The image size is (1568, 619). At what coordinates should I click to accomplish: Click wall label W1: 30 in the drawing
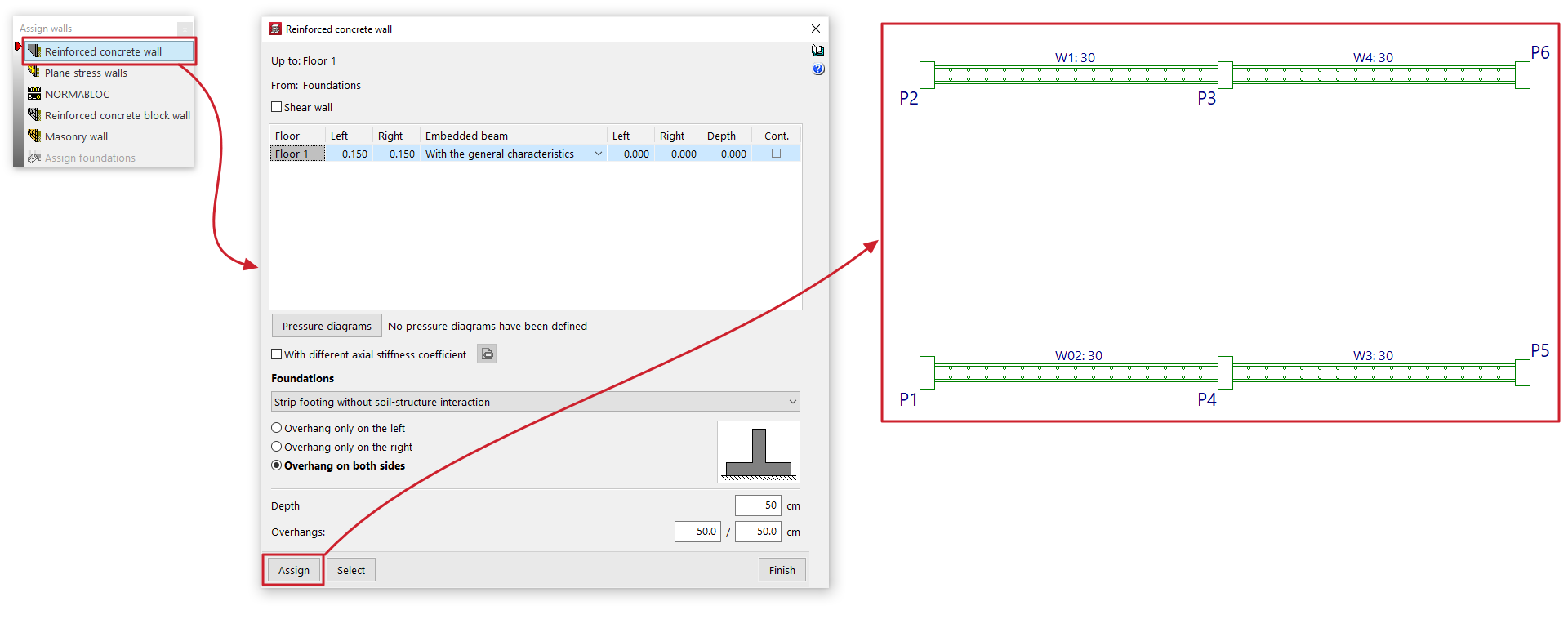[x=1075, y=57]
